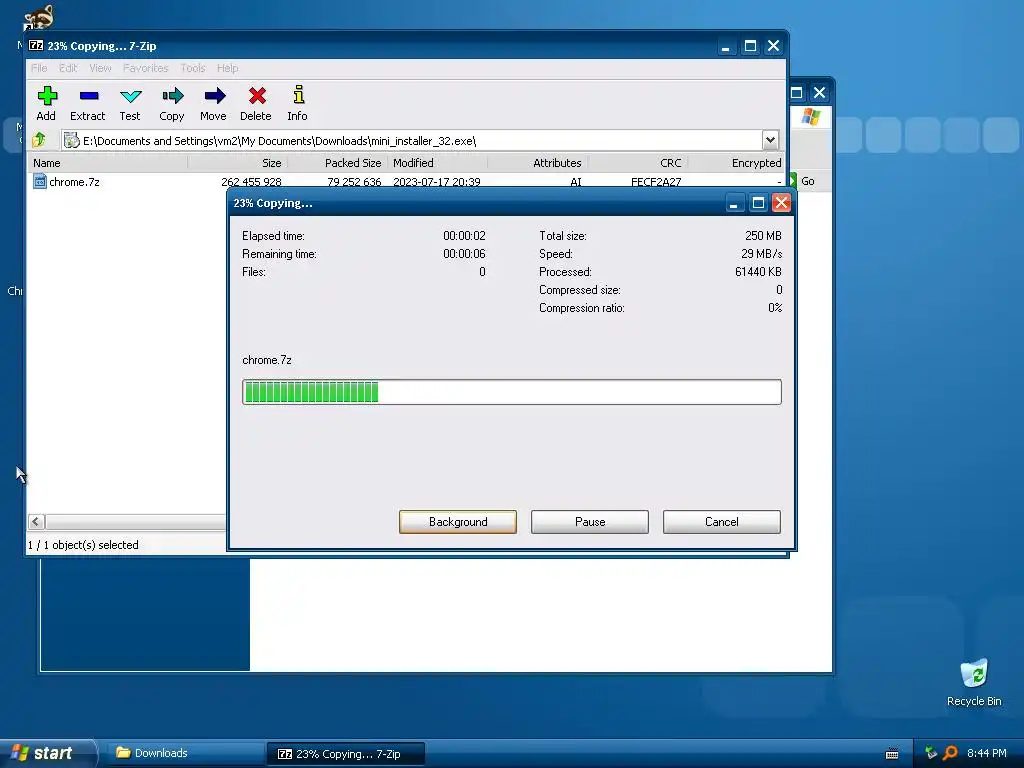Sort by the Encrypted column header
This screenshot has width=1024, height=768.
736,163
